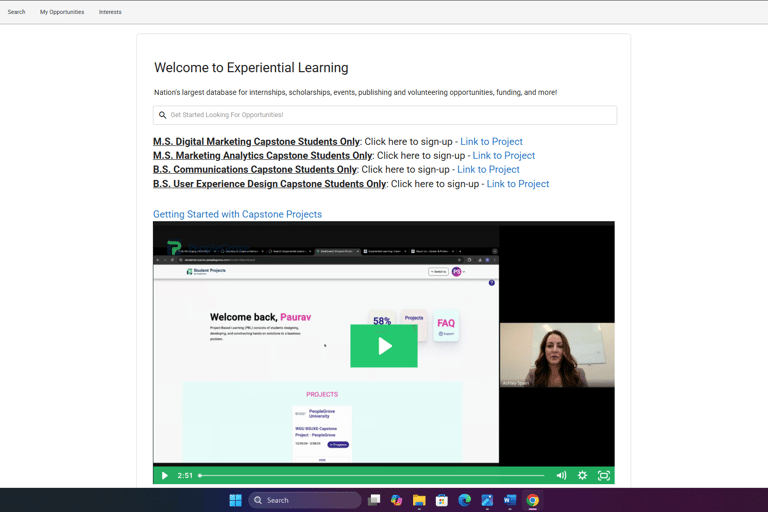The width and height of the screenshot is (768, 512).
Task: Open Copilot icon in taskbar
Action: click(x=396, y=500)
